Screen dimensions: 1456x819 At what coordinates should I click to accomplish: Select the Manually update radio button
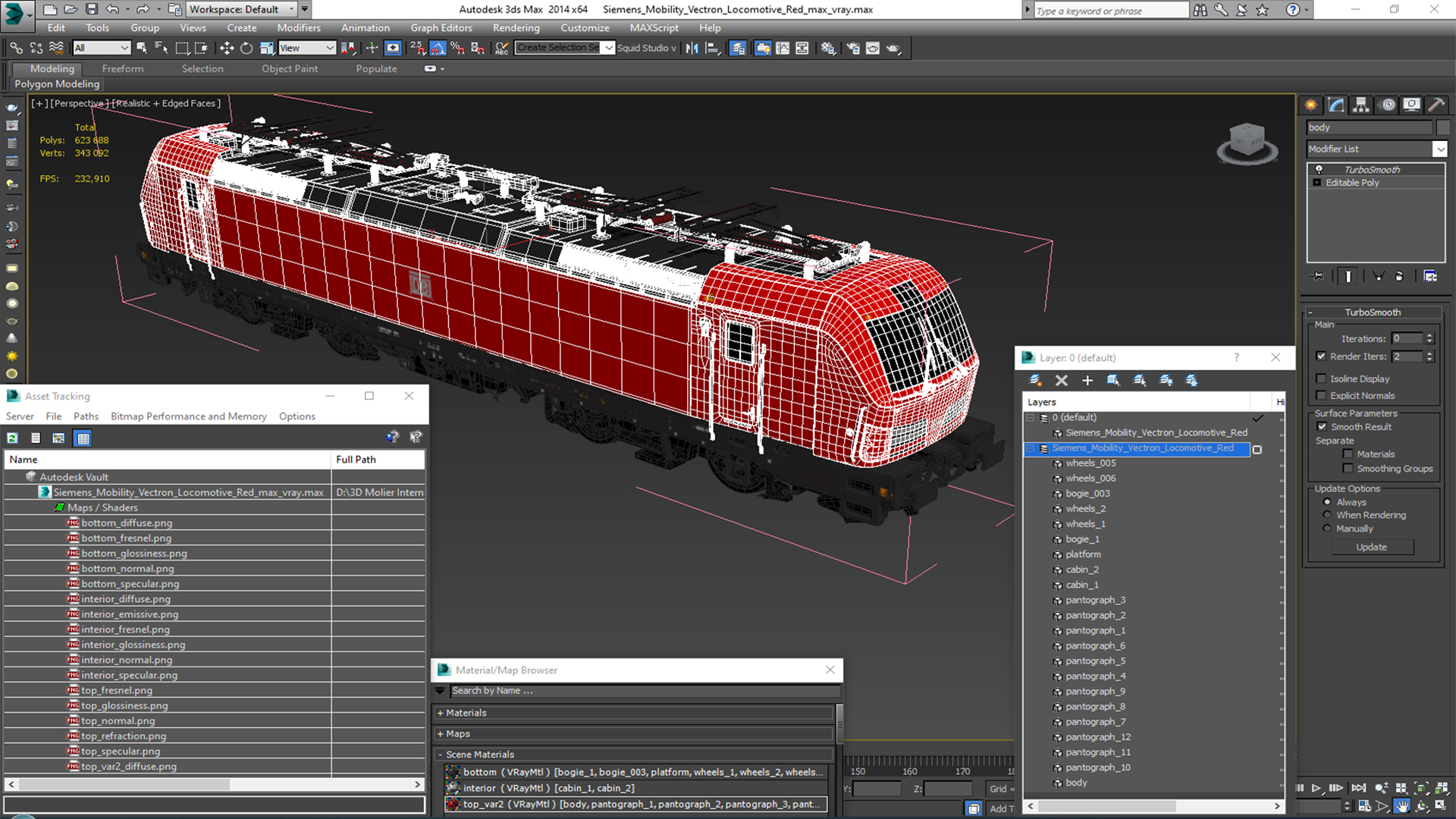point(1327,529)
